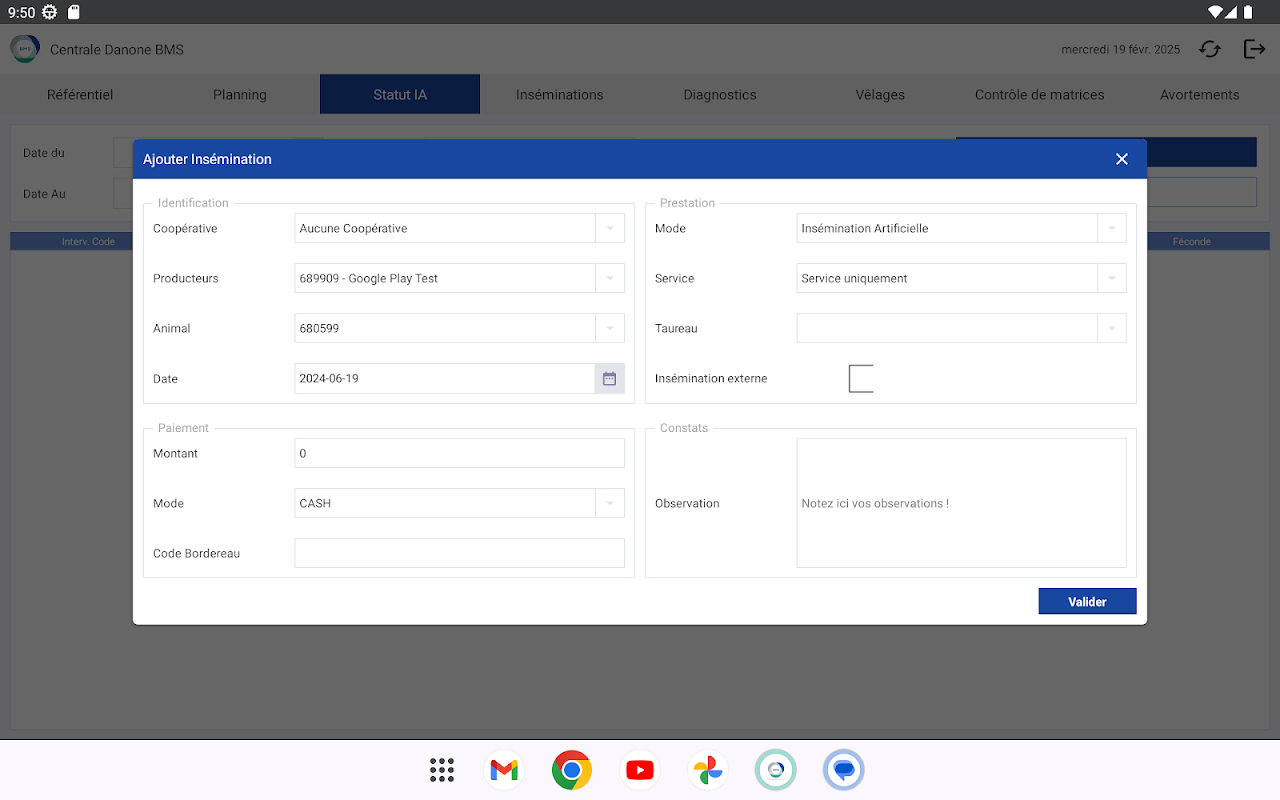Go to the Diagnostics tab

tap(720, 95)
